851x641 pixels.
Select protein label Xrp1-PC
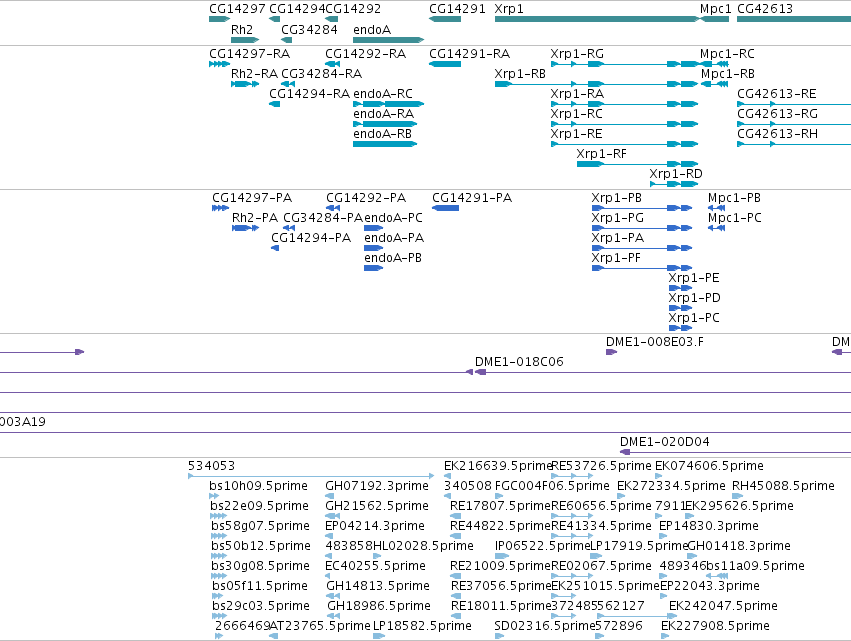(694, 319)
